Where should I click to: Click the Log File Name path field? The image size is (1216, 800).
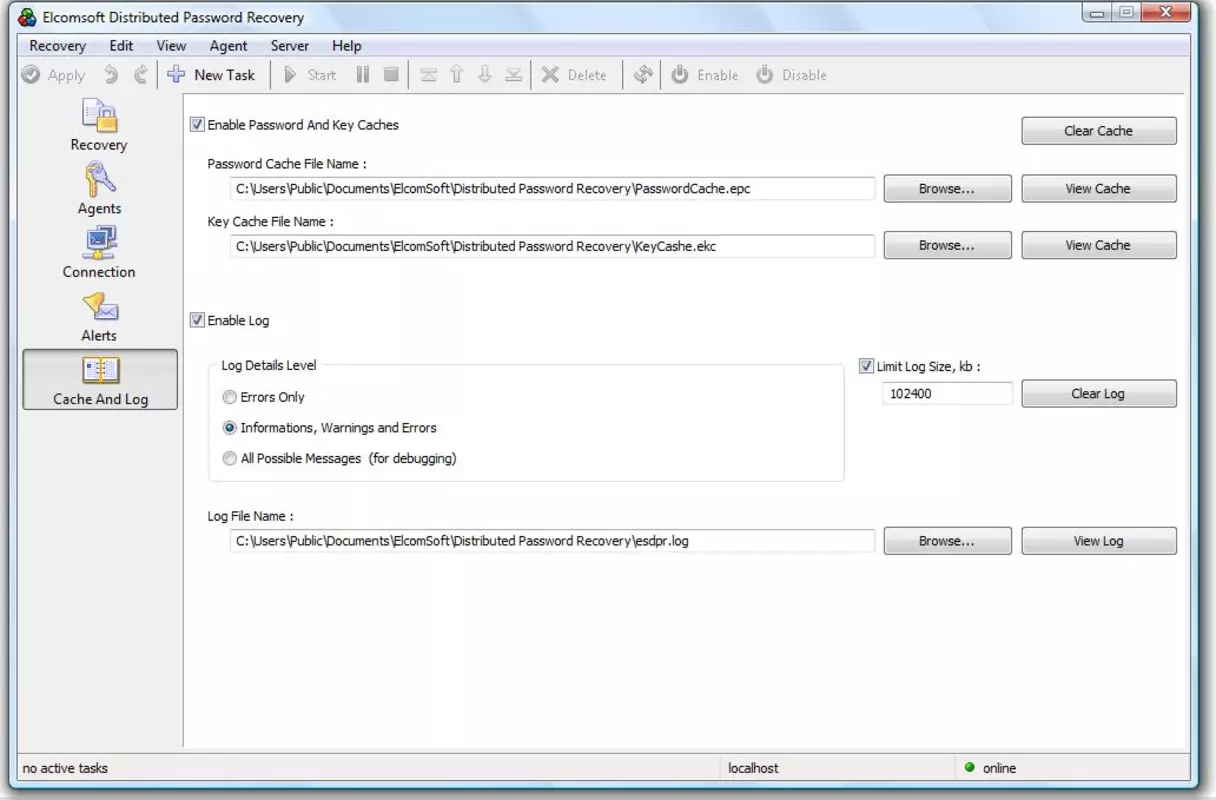tap(552, 541)
